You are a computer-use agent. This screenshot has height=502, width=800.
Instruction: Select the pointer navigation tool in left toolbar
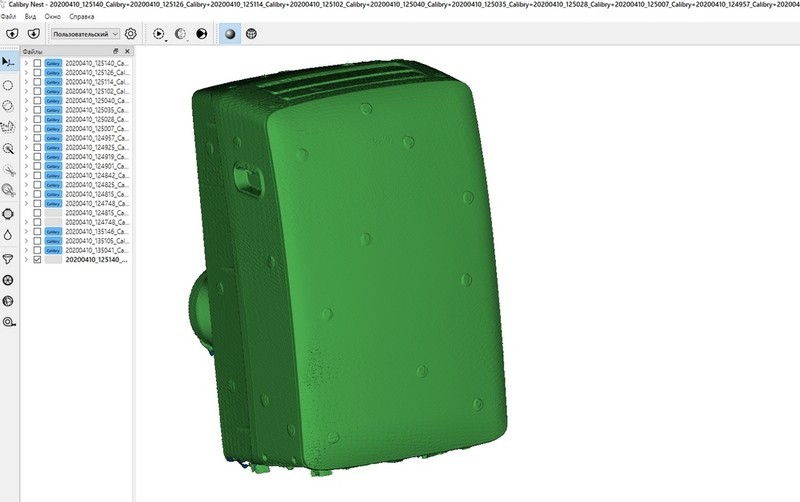point(9,61)
